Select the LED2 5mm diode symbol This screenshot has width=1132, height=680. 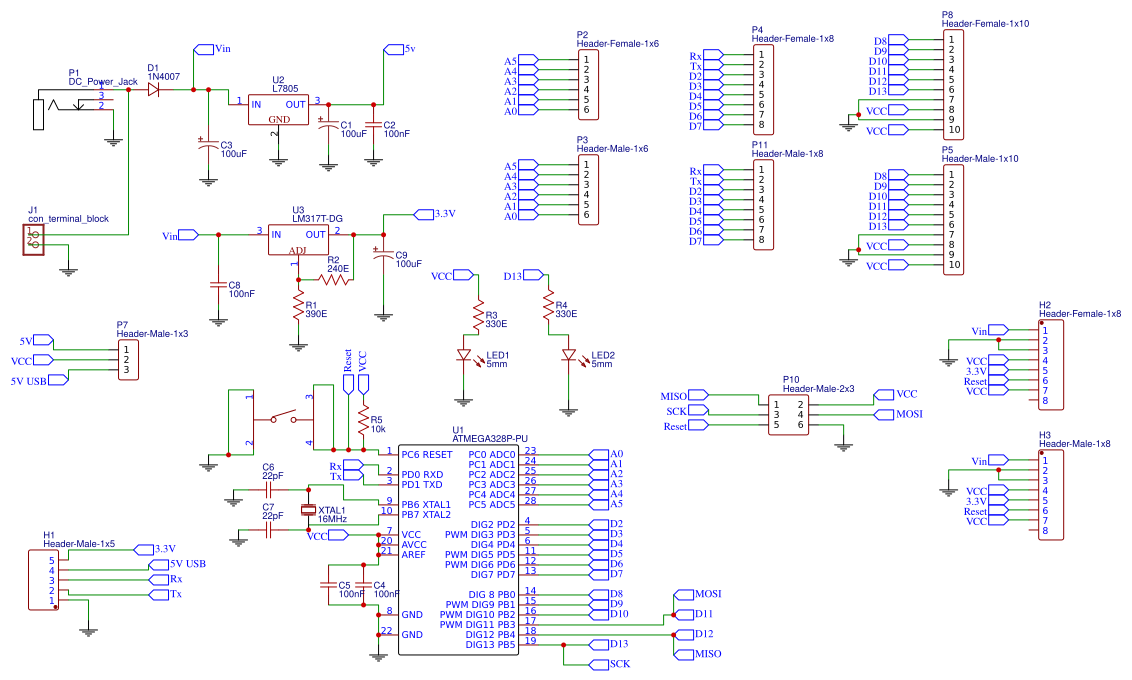tap(569, 355)
